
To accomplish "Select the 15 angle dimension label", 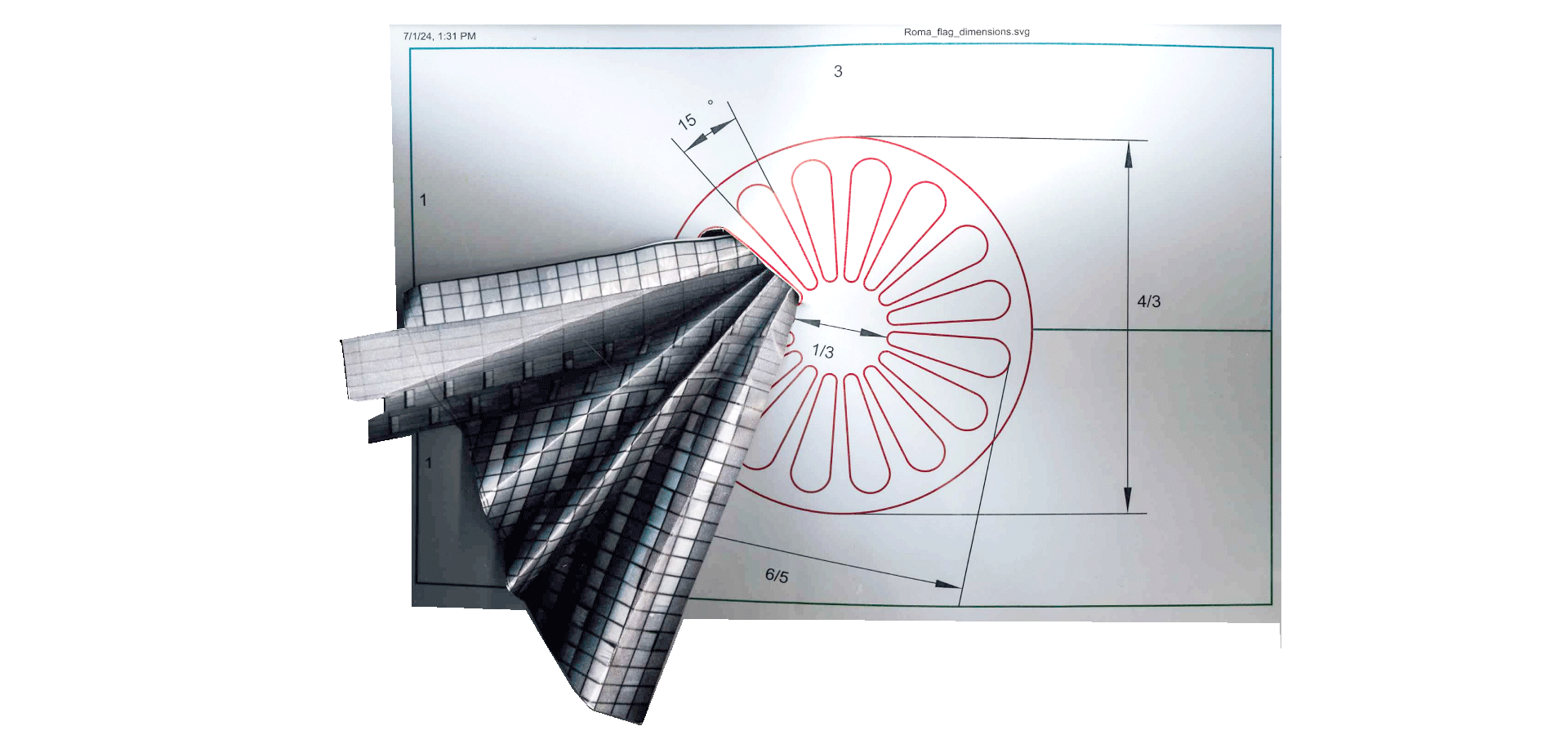I will (687, 122).
